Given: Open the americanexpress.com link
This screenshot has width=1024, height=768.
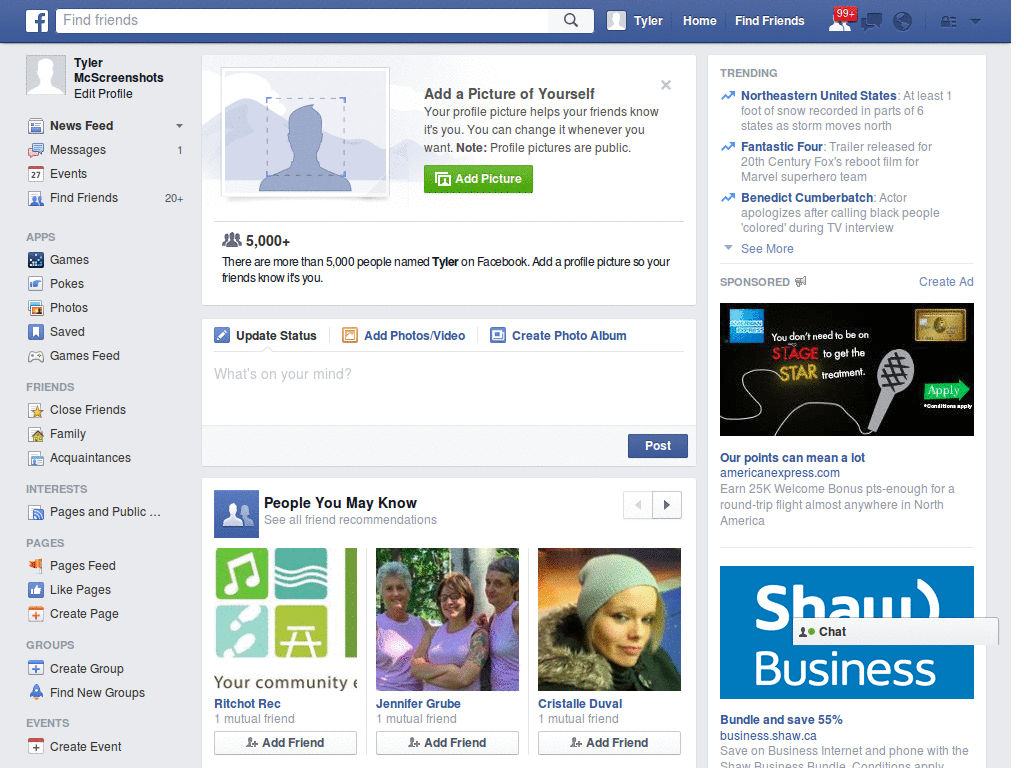Looking at the screenshot, I should click(780, 473).
